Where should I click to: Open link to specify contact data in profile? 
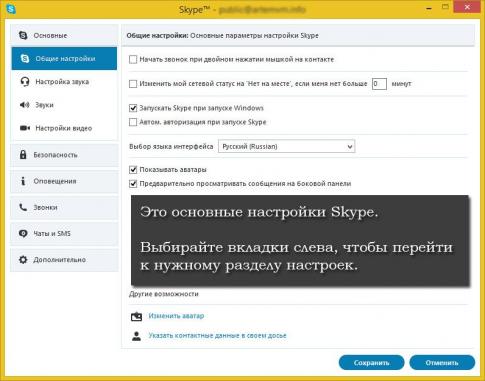click(x=217, y=335)
